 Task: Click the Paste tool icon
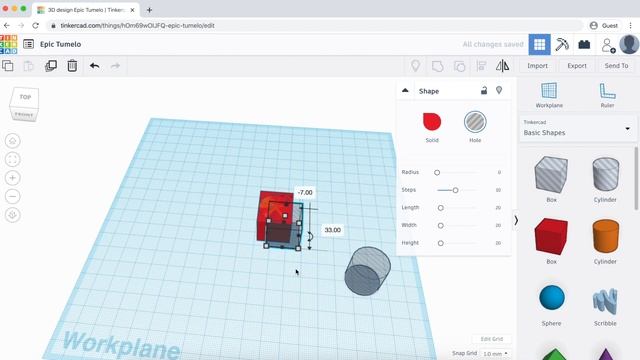click(x=29, y=66)
